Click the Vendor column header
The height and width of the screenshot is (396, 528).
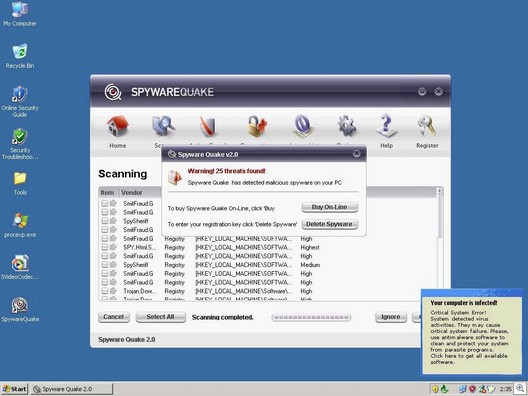[140, 193]
